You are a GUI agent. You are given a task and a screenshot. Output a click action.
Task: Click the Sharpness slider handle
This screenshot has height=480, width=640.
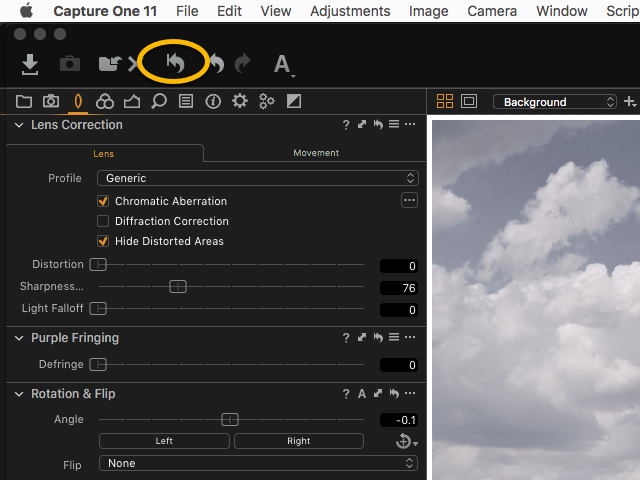(177, 287)
